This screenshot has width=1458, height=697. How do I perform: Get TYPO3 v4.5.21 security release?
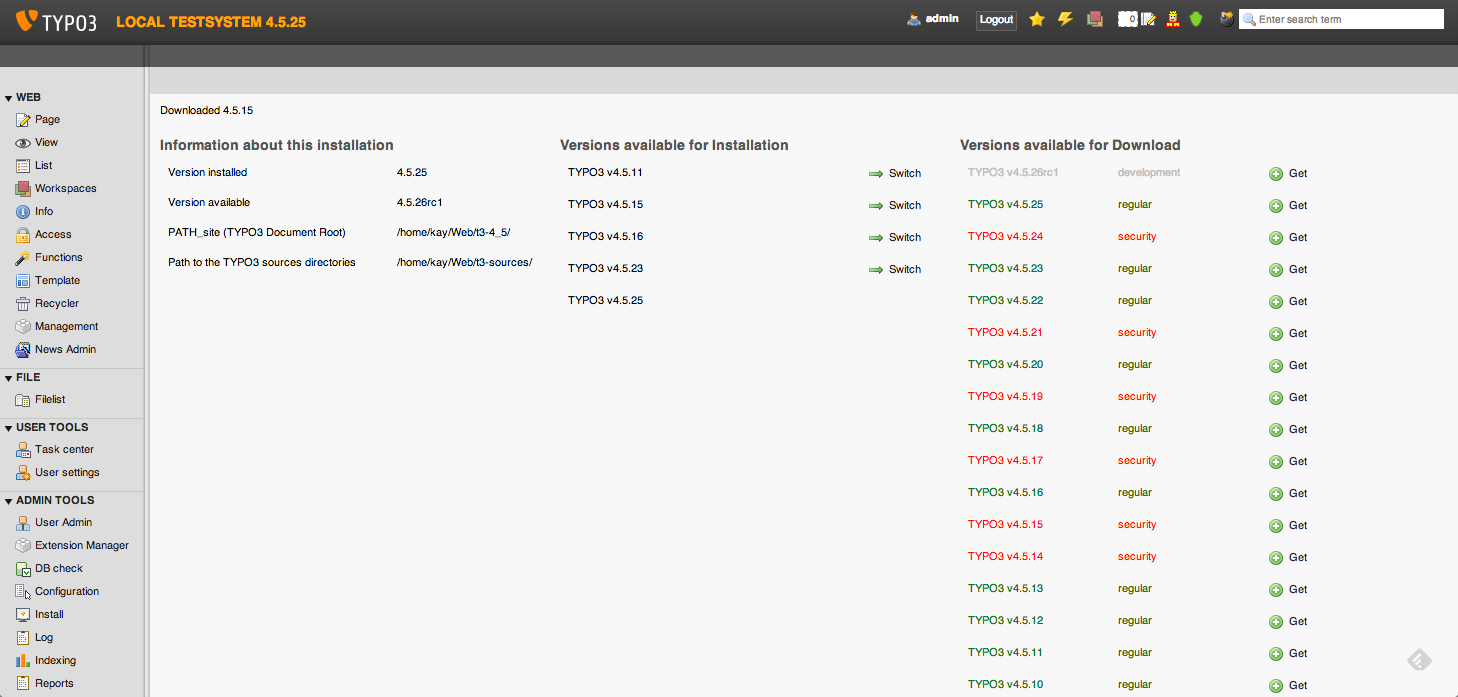[1288, 334]
